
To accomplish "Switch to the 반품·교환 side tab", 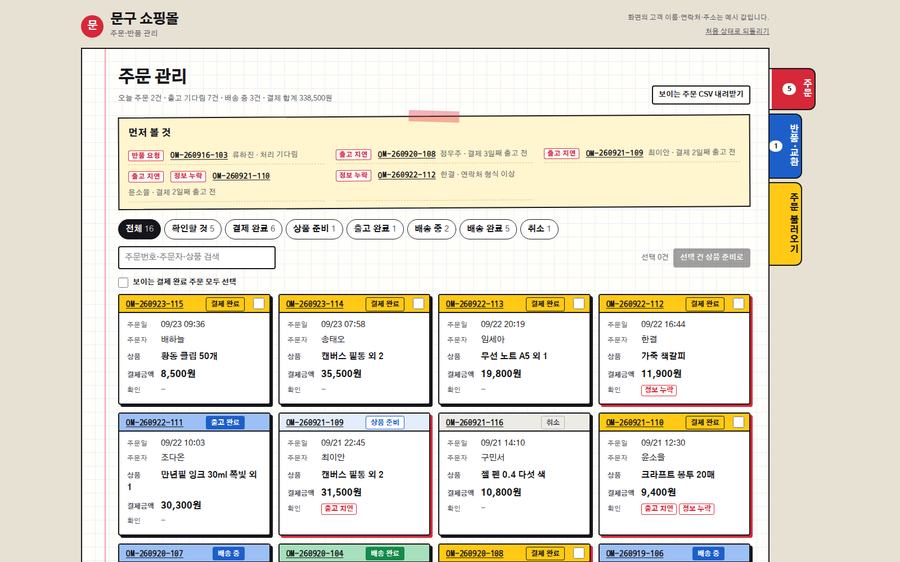I will [x=786, y=146].
